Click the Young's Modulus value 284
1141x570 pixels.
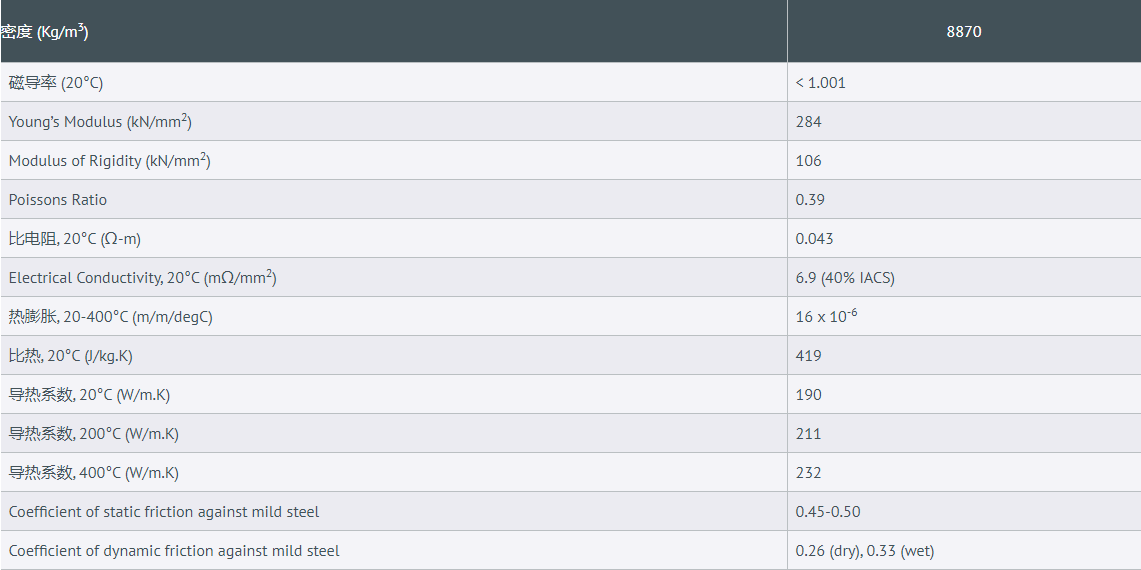click(809, 122)
